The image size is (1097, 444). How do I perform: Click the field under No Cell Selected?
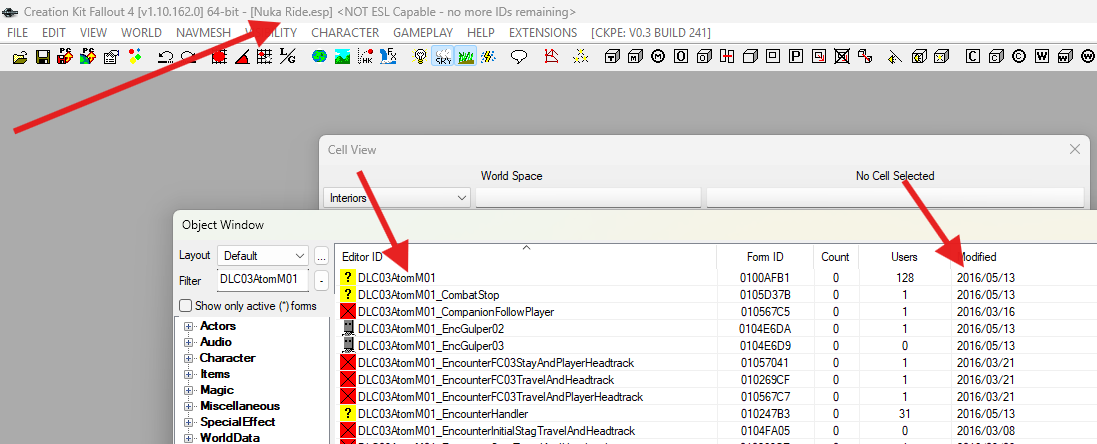[x=895, y=198]
